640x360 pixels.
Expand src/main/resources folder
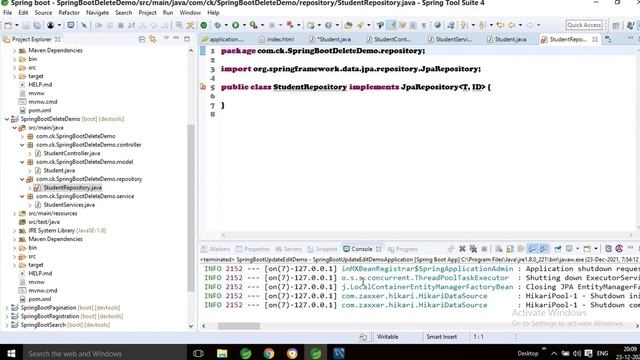coord(15,213)
